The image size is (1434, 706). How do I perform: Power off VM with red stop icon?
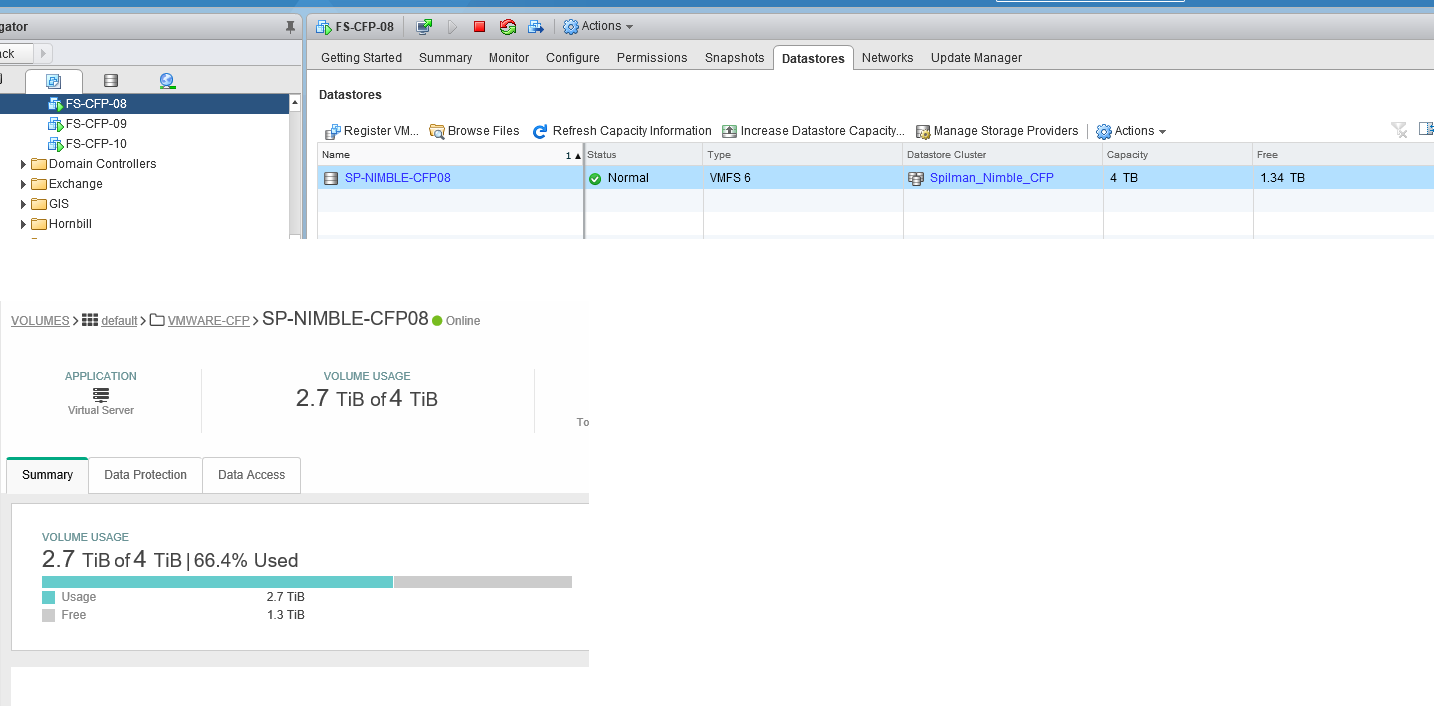tap(479, 27)
